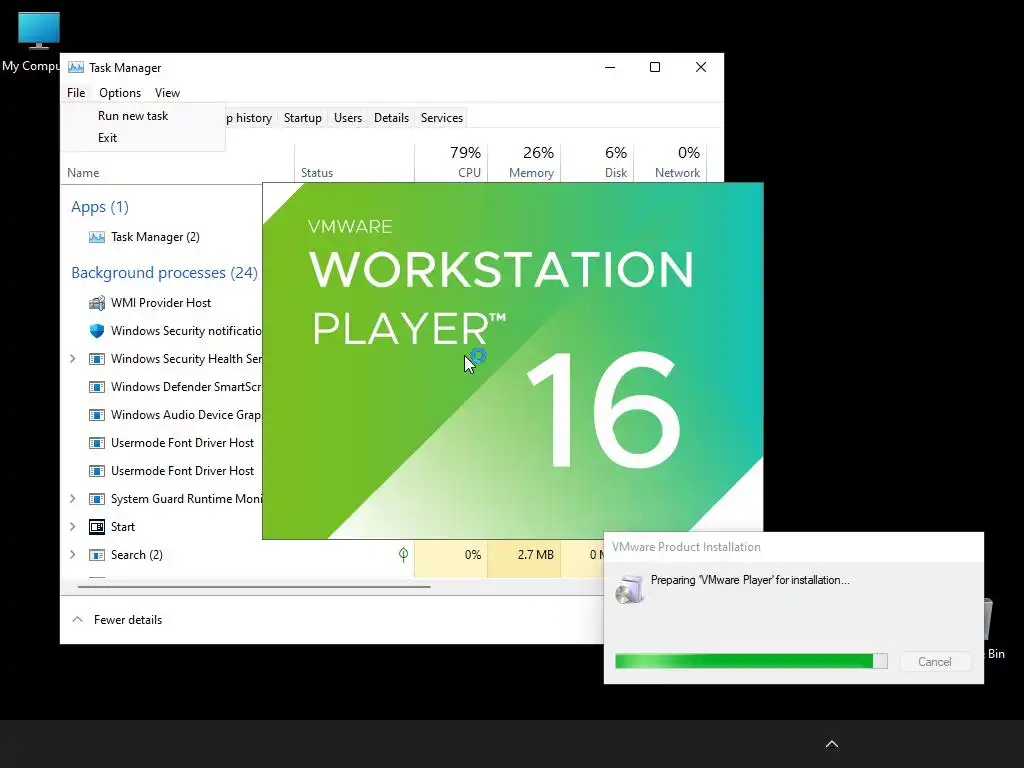Screen dimensions: 1024x768
Task: Switch to App history tab
Action: 249,118
